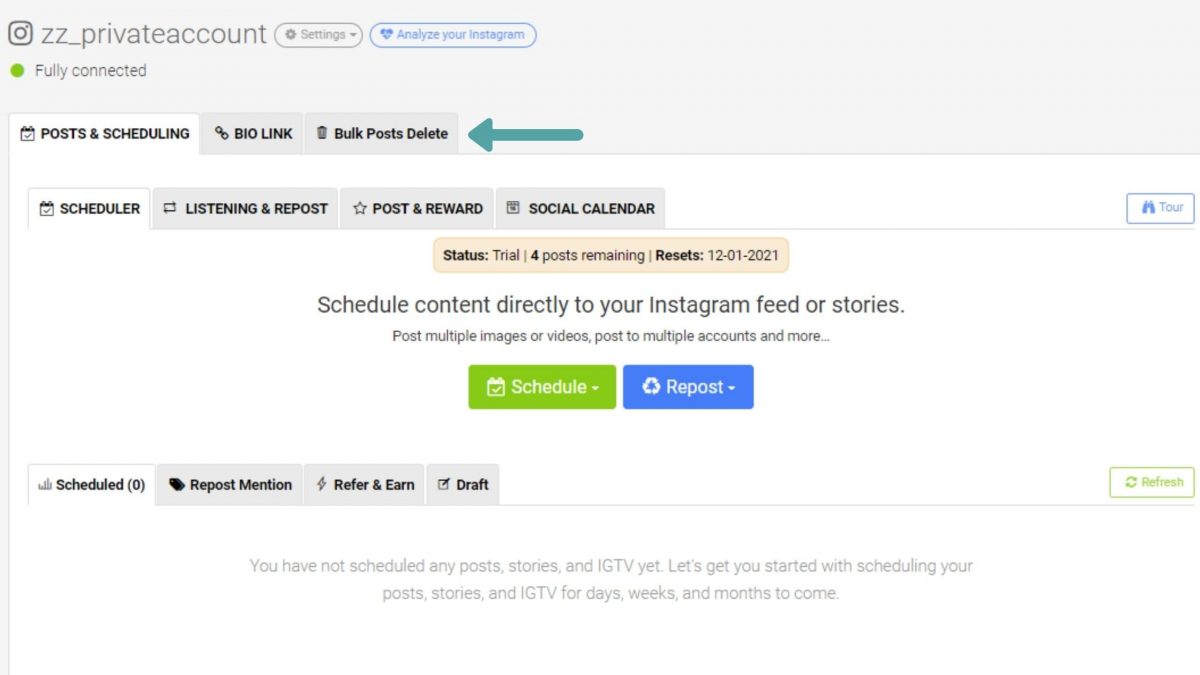1200x675 pixels.
Task: Click the repost arrows icon on LISTENING & REPOST
Action: coord(170,208)
